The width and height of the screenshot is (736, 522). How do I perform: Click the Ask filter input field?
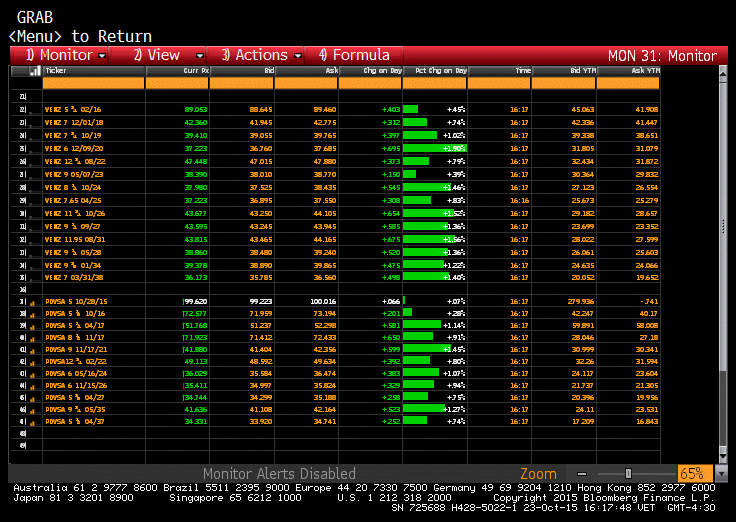click(x=306, y=83)
